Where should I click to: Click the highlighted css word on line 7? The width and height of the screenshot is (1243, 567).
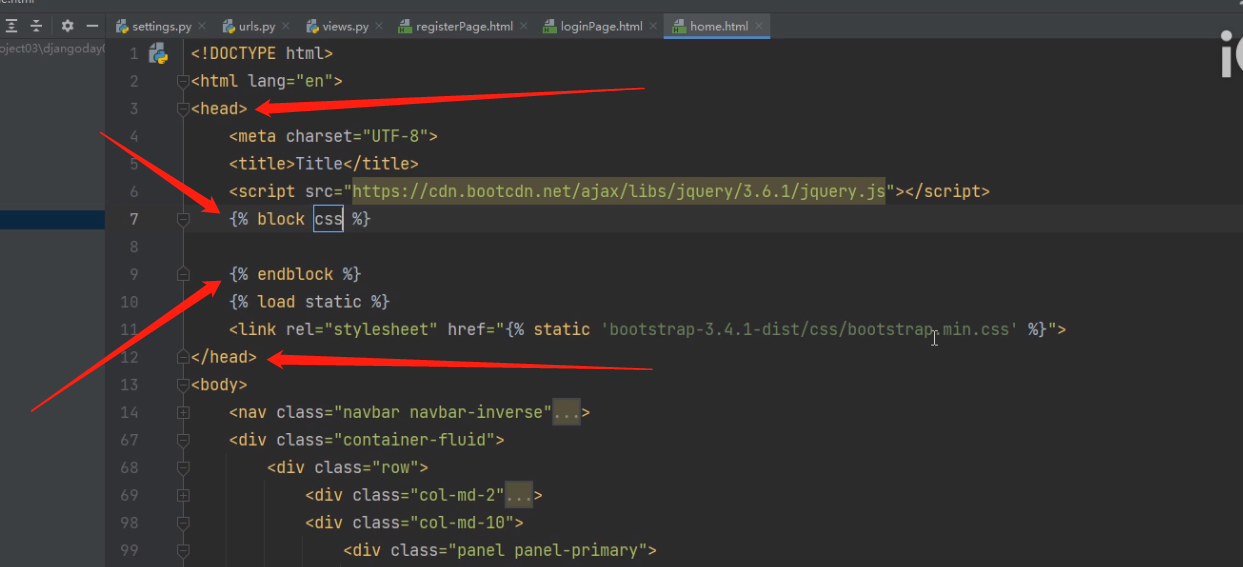pyautogui.click(x=328, y=219)
